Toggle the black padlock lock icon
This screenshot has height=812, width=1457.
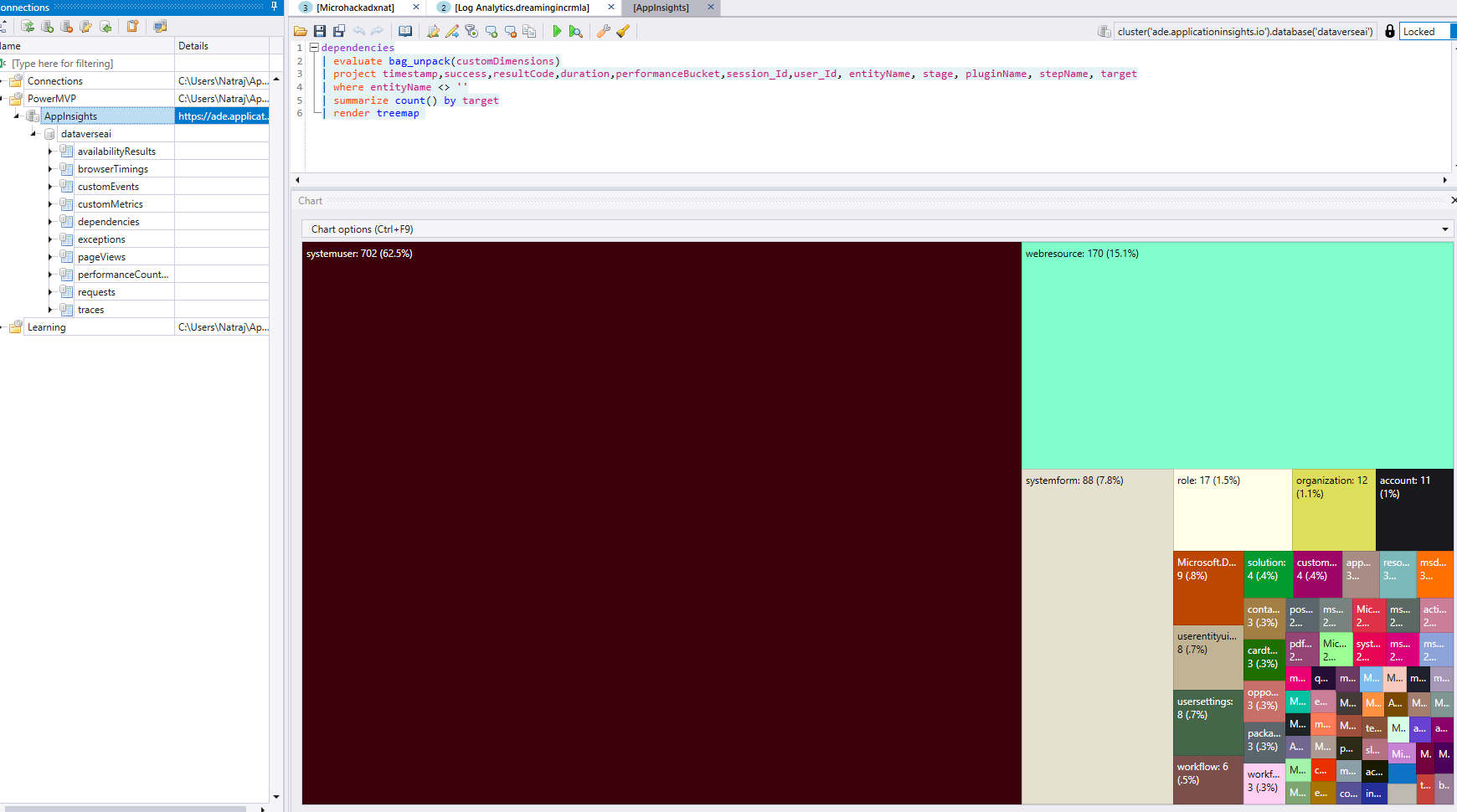pyautogui.click(x=1390, y=31)
